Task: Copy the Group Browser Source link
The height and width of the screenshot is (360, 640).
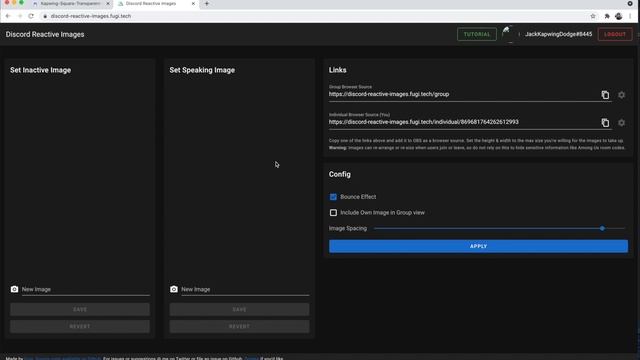Action: (x=605, y=95)
